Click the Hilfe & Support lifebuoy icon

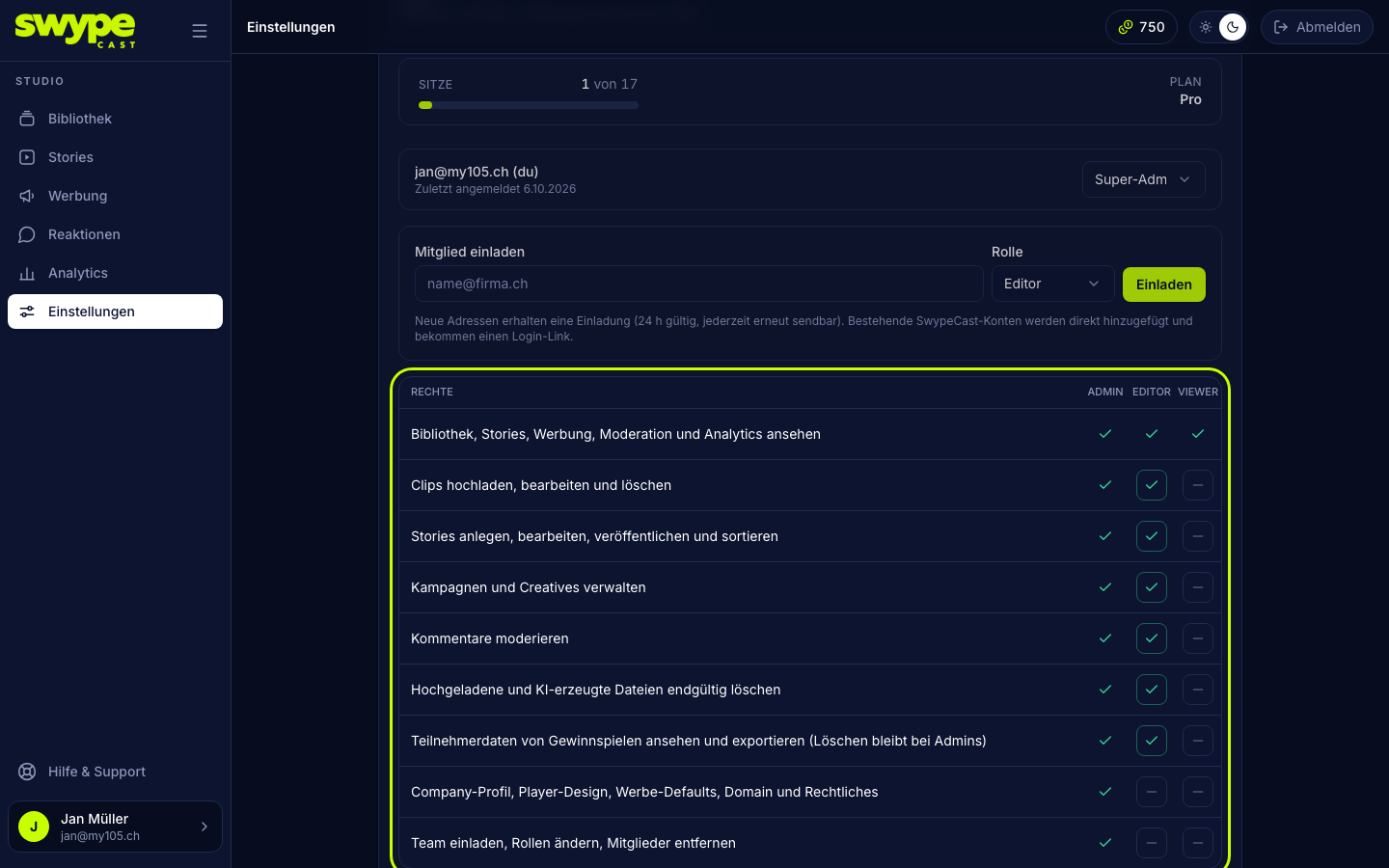click(27, 772)
